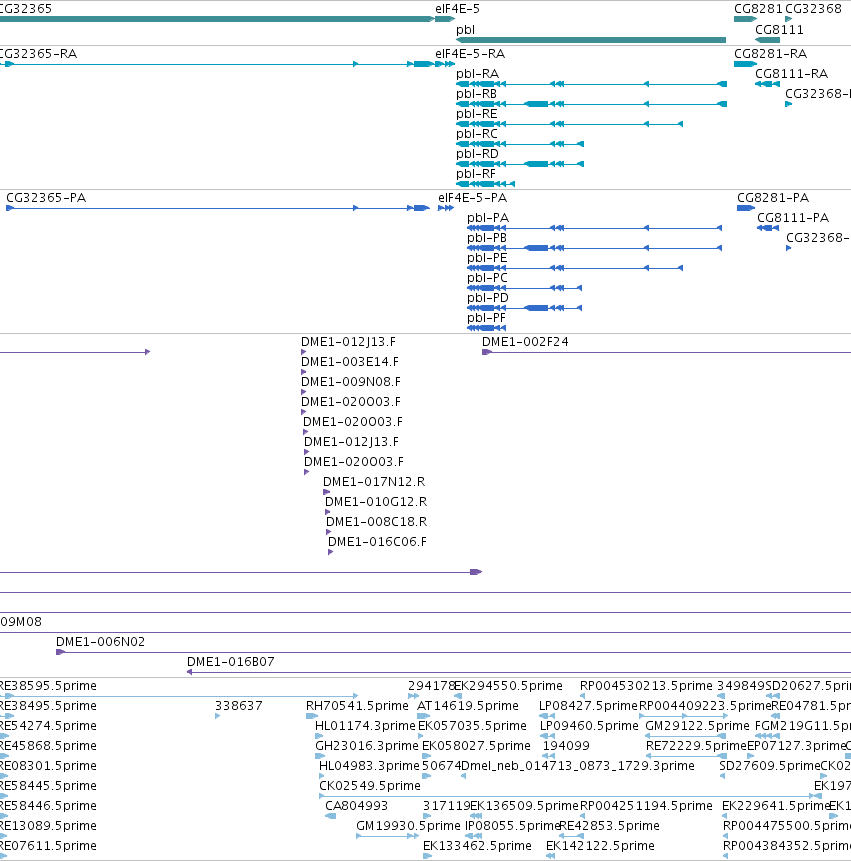Click the CG32365-RA transcript label

coord(38,54)
